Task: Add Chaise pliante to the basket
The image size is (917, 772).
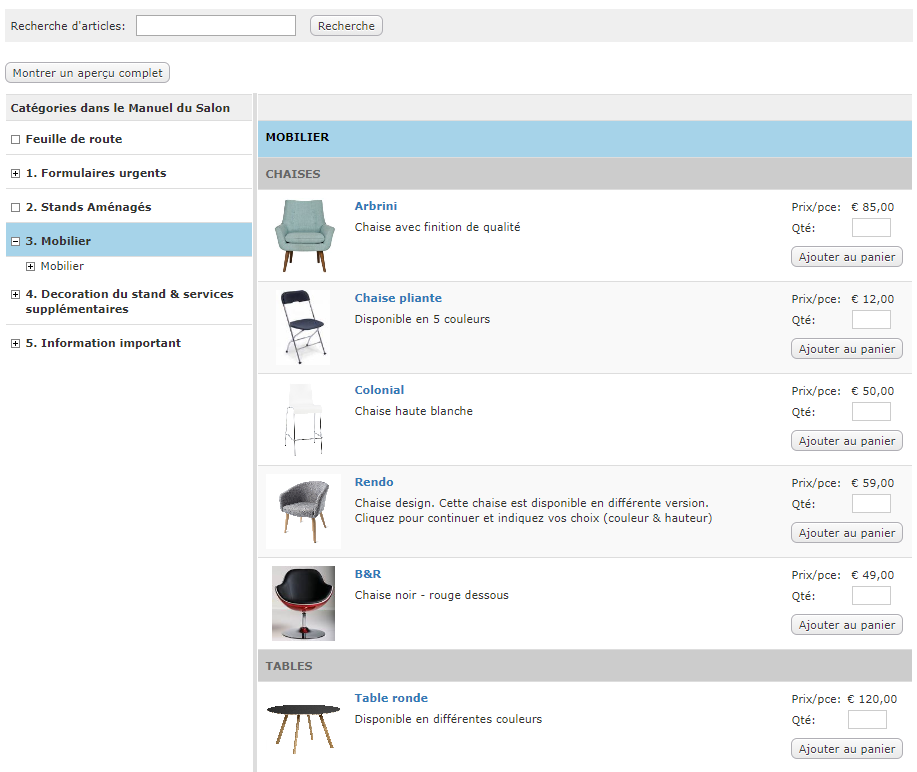Action: (847, 349)
